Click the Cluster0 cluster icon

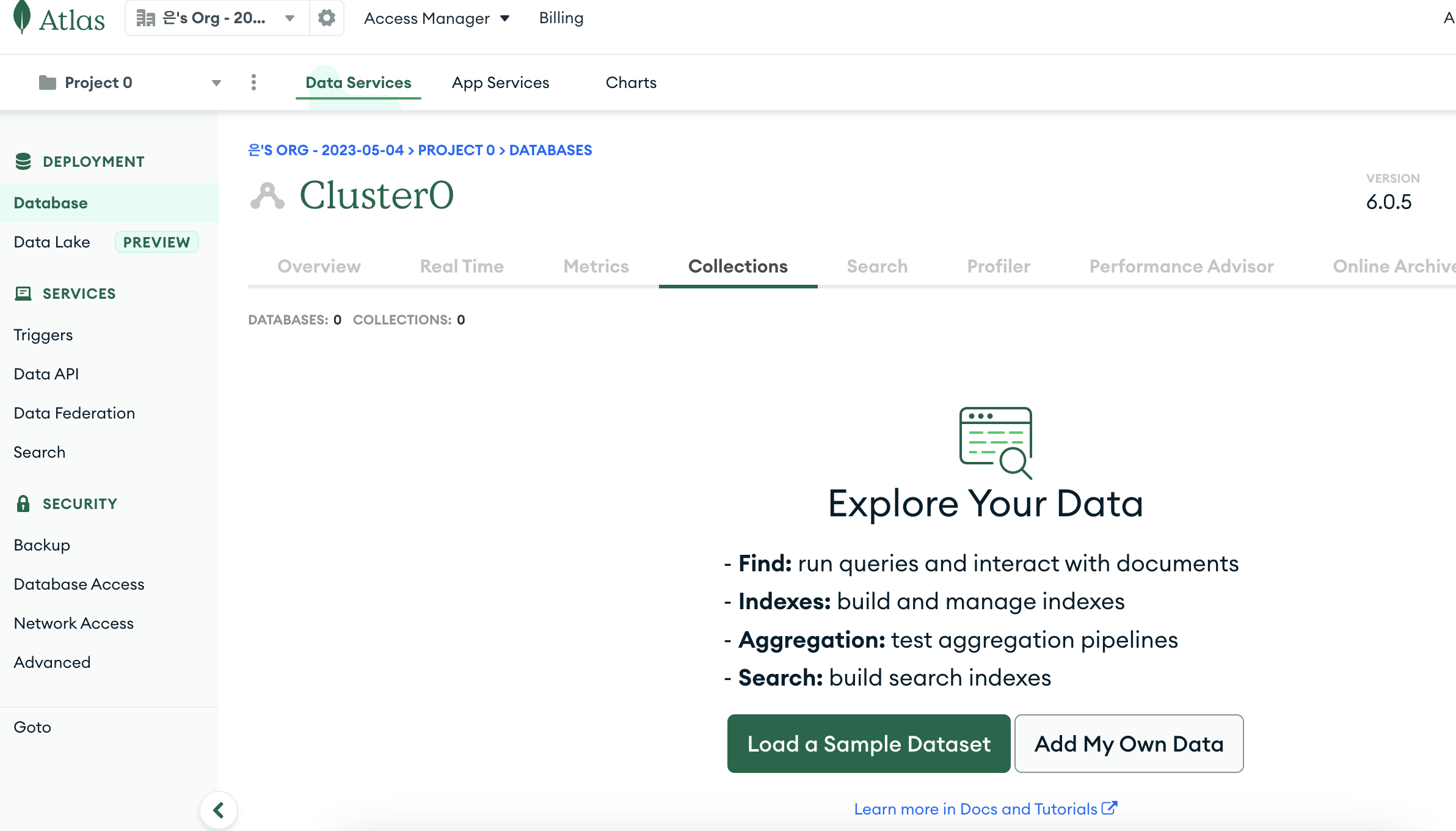click(x=268, y=196)
